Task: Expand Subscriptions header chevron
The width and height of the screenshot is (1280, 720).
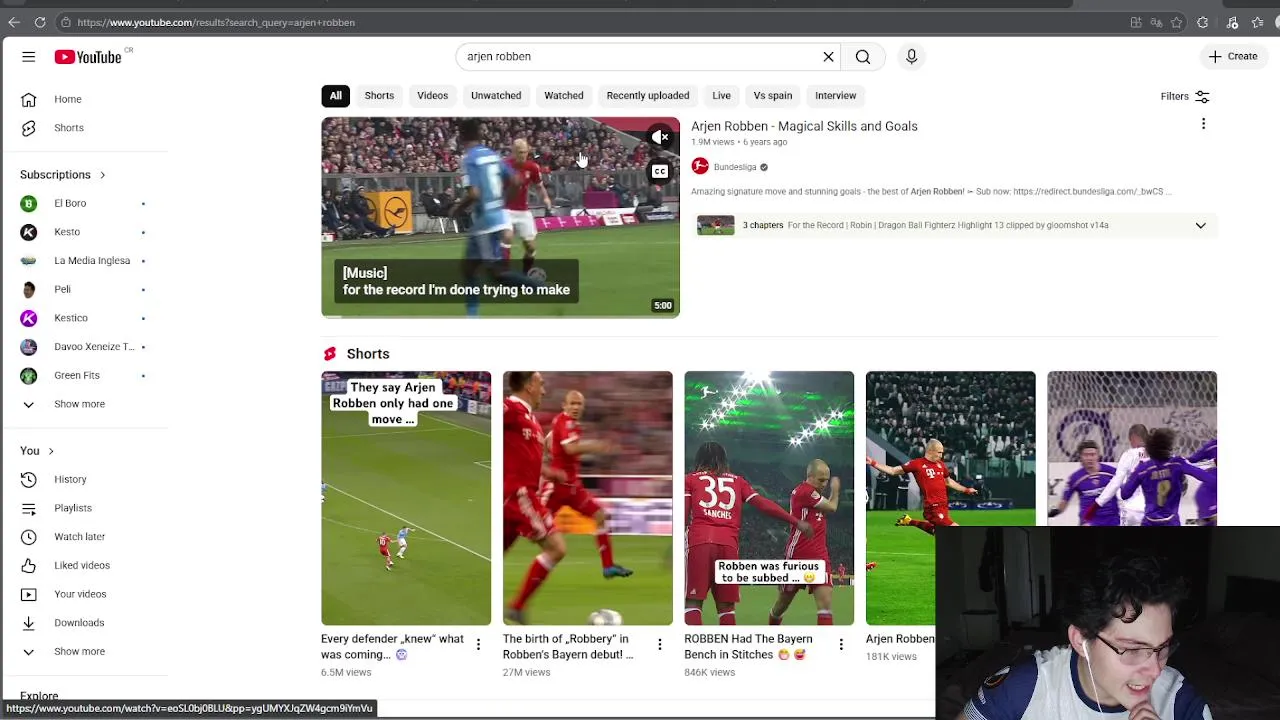Action: coord(102,175)
